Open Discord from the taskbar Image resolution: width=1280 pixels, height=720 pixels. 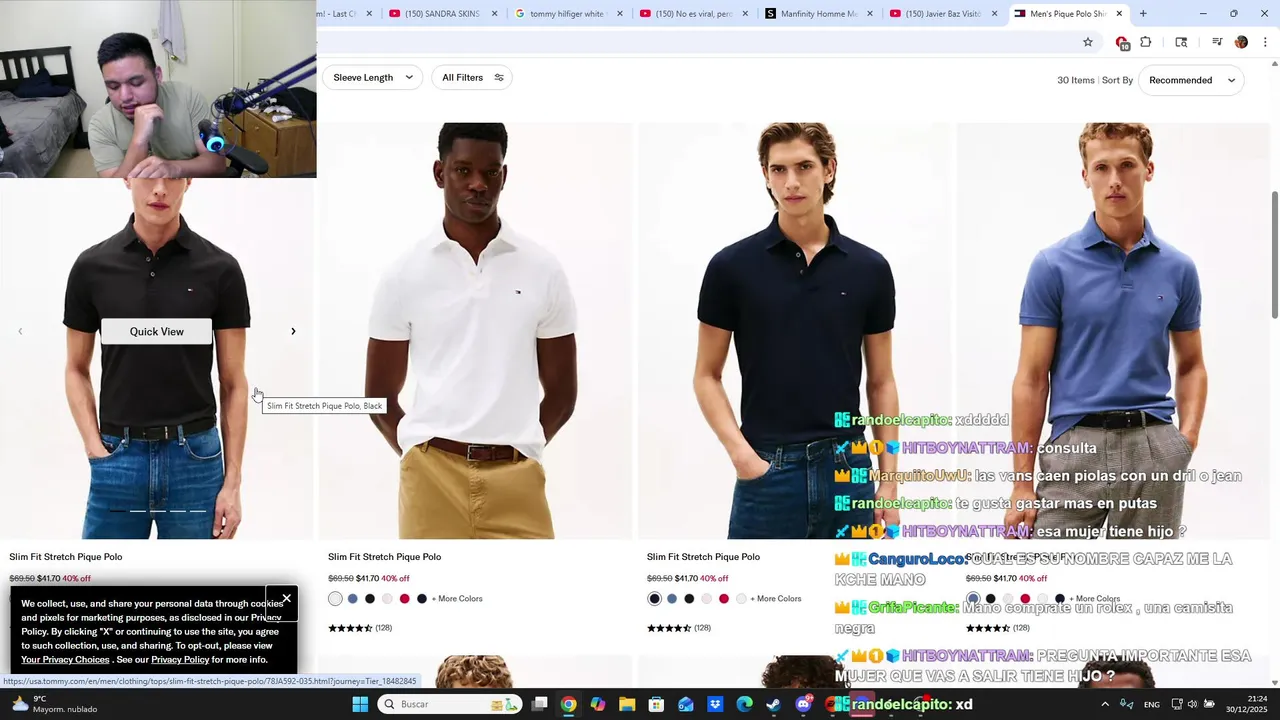point(803,704)
